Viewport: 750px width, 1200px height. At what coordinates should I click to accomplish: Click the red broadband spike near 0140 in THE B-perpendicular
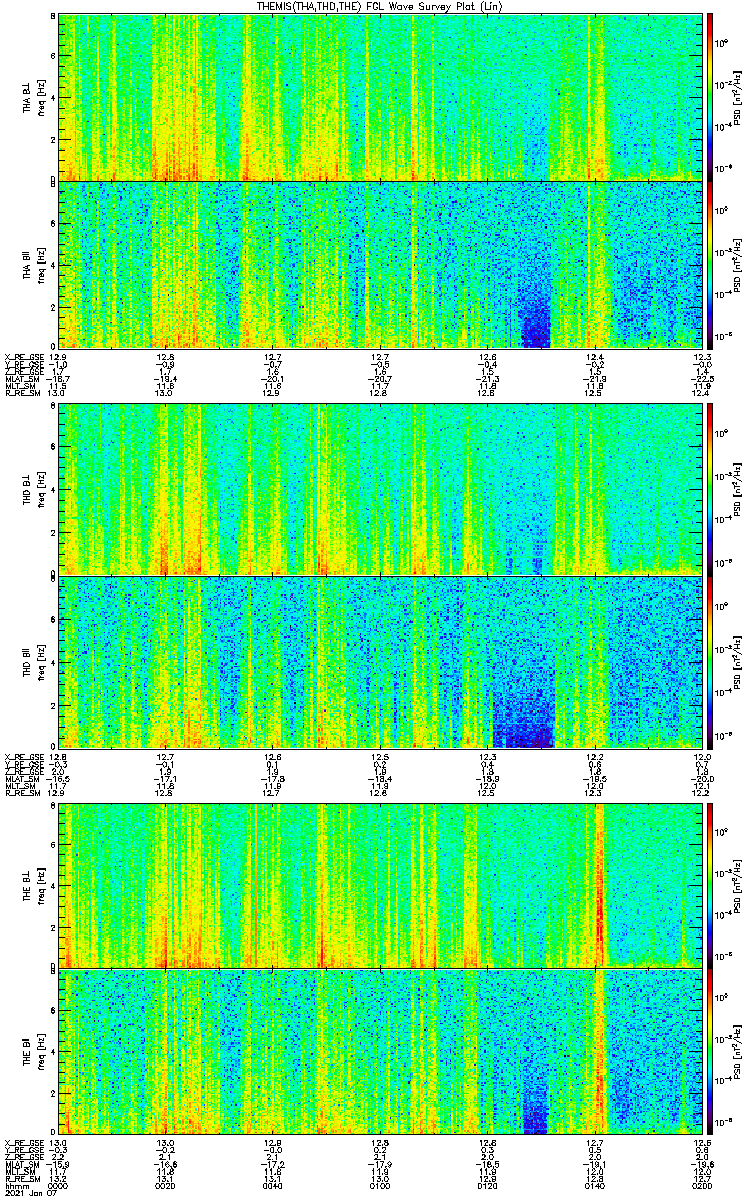click(599, 884)
